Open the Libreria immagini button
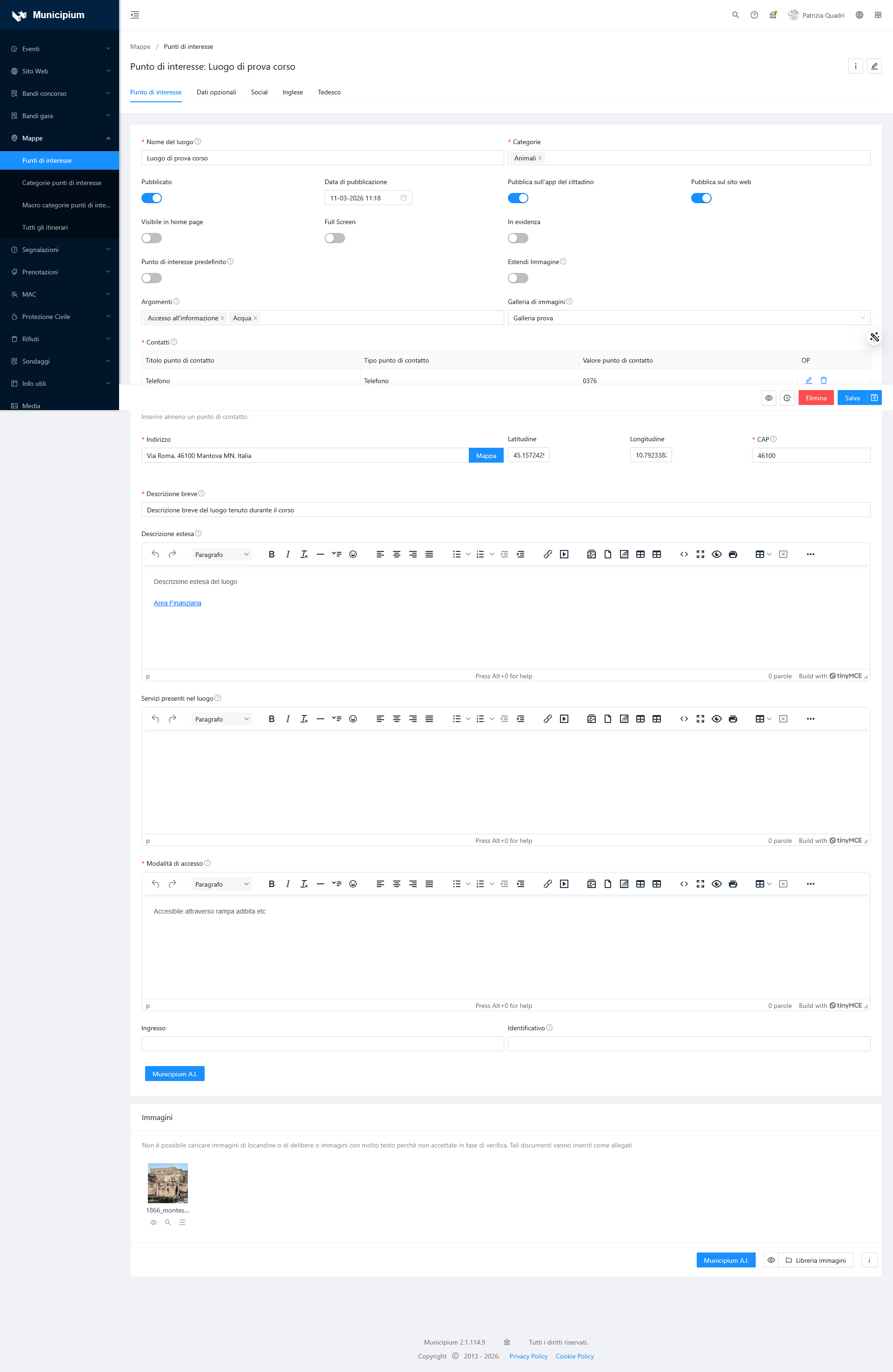Screen dimensions: 893x1372 tap(816, 1260)
